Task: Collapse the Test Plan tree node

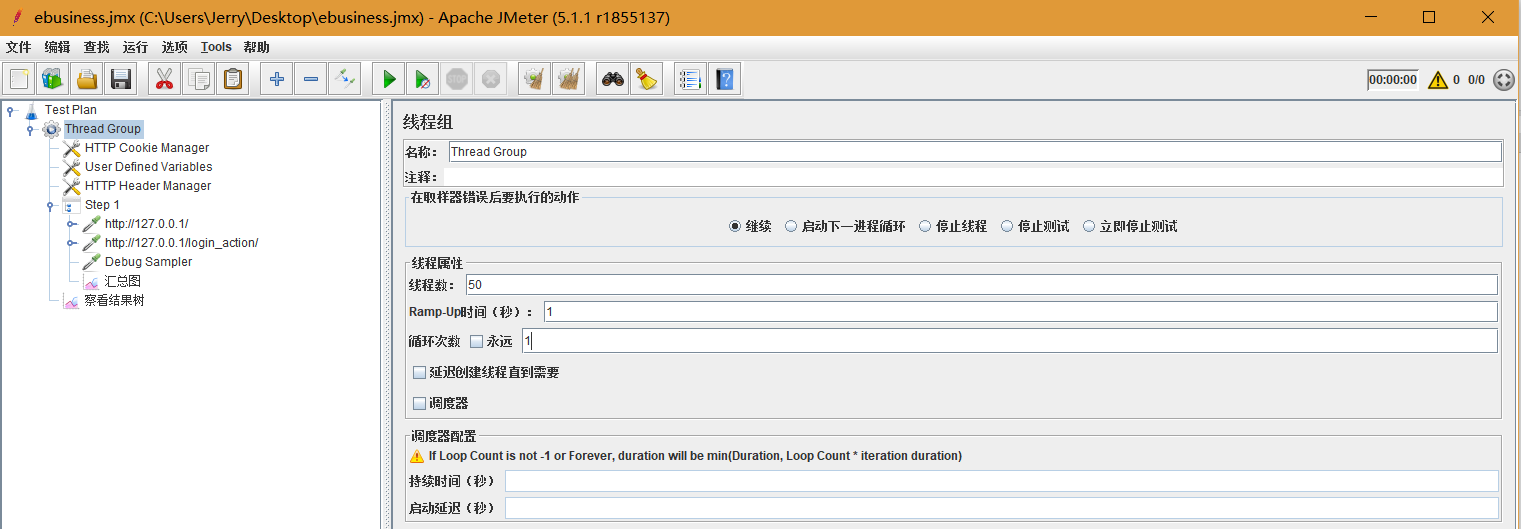Action: click(11, 110)
